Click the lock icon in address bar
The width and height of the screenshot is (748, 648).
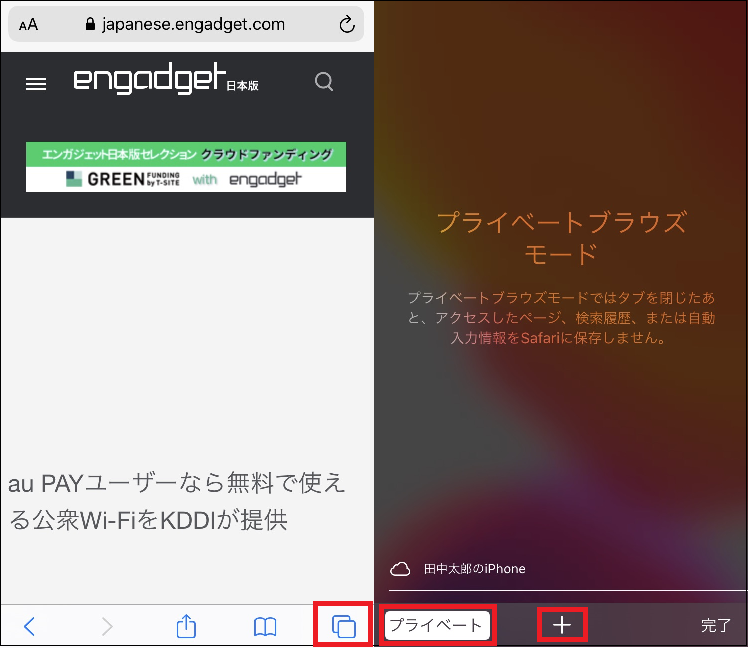tap(92, 24)
